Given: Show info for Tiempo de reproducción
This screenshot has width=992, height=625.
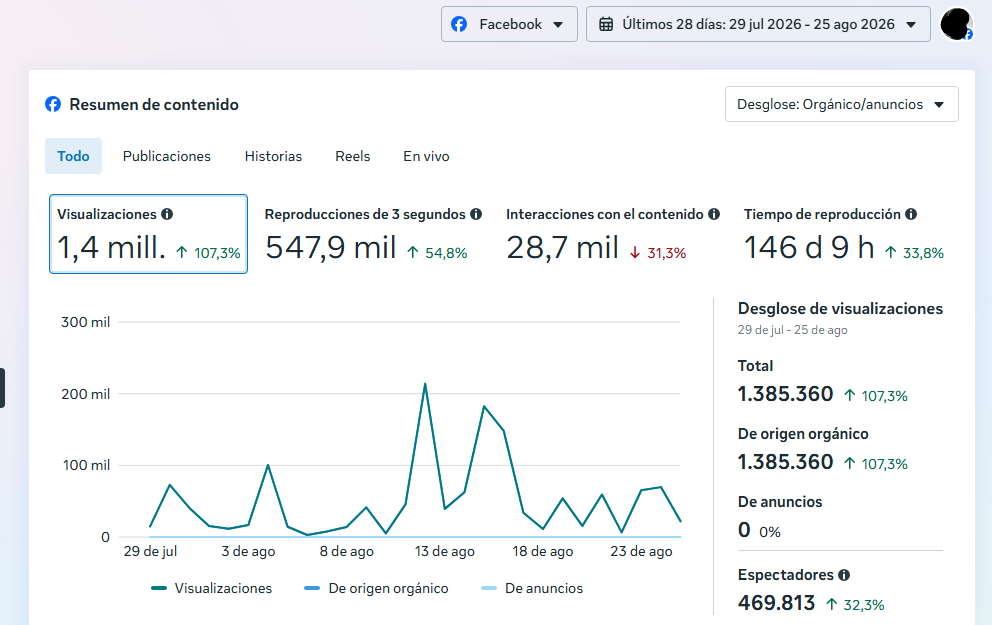Looking at the screenshot, I should (x=911, y=214).
